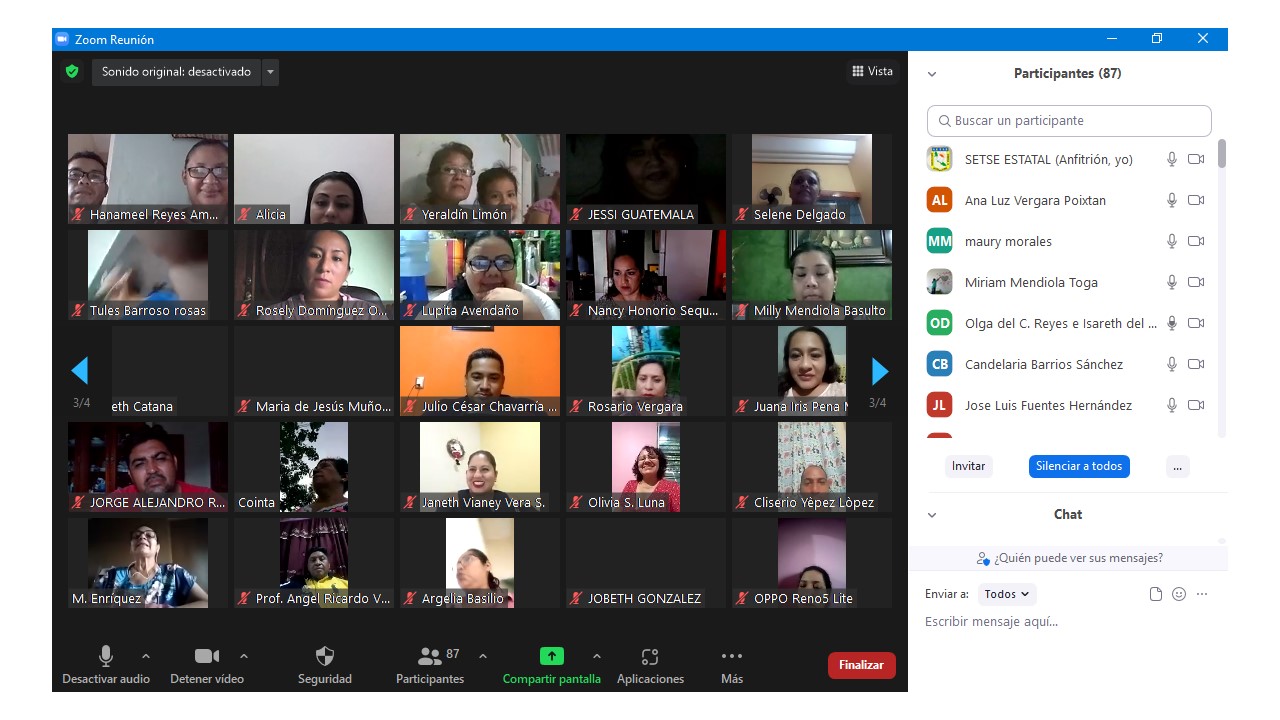Click the Invitar button
The height and width of the screenshot is (720, 1280).
coord(968,466)
